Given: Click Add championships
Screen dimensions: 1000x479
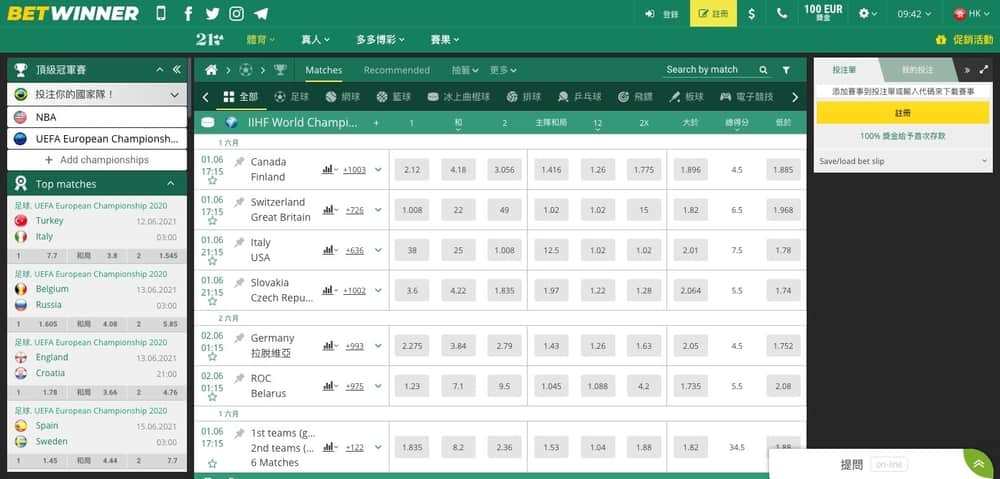Looking at the screenshot, I should (97, 160).
